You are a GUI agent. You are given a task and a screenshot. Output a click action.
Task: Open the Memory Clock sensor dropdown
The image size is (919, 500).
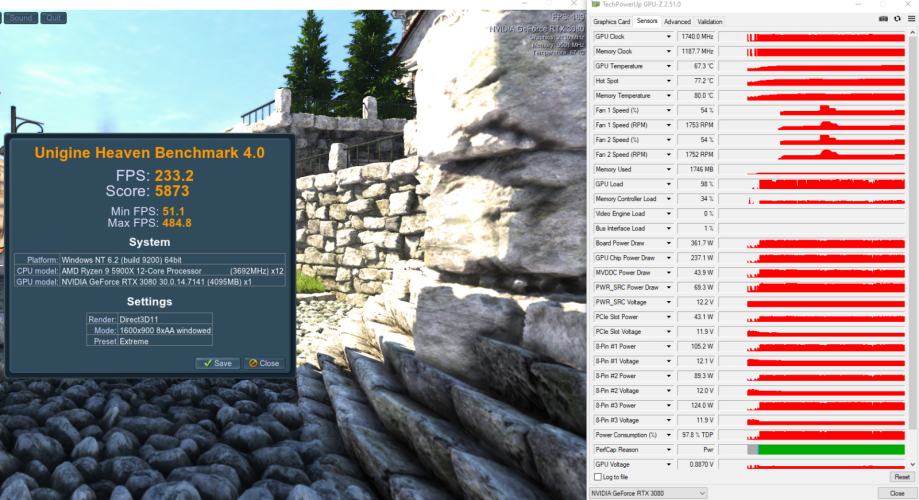pos(668,52)
